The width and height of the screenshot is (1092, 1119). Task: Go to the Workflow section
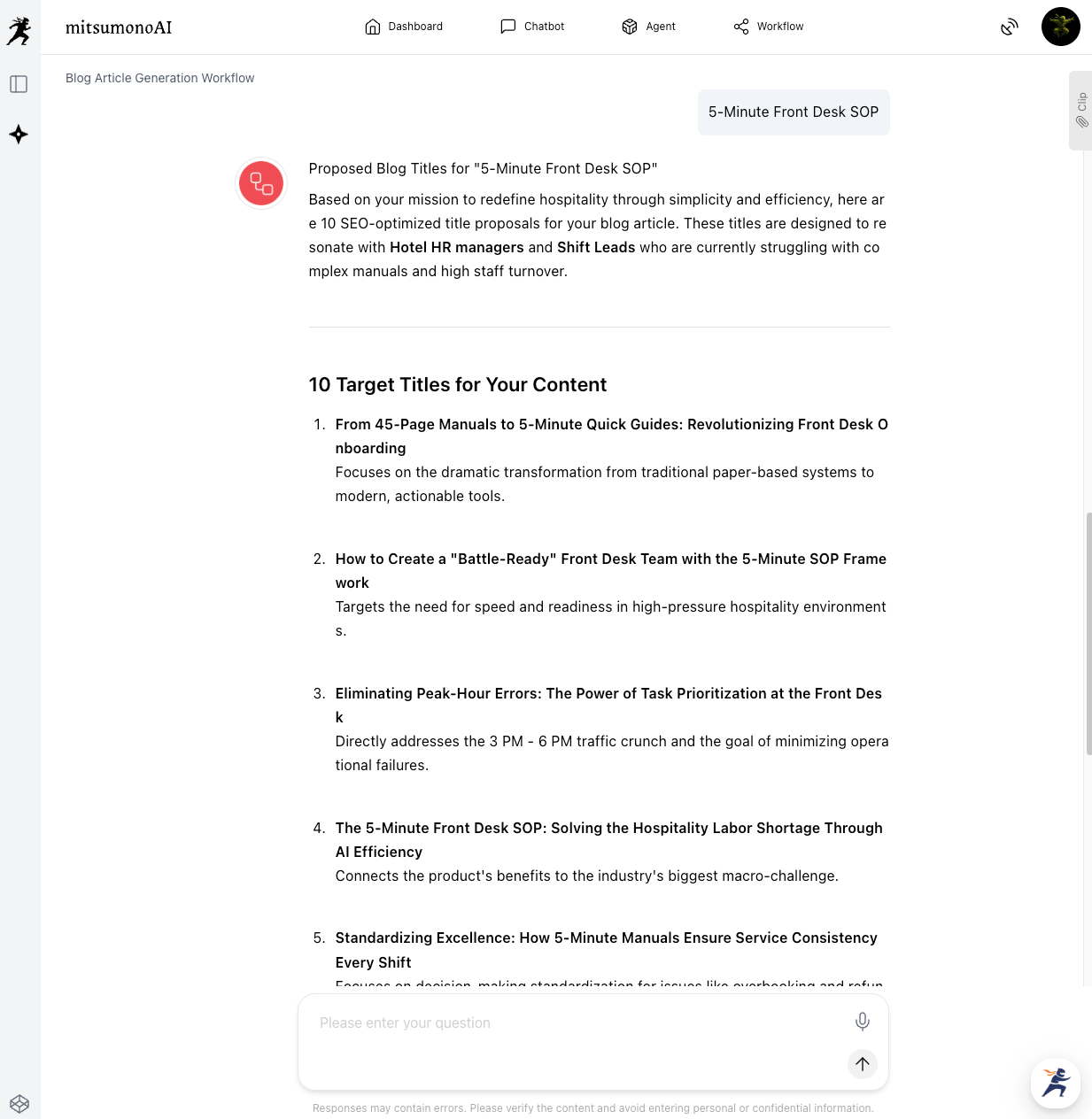pyautogui.click(x=769, y=27)
